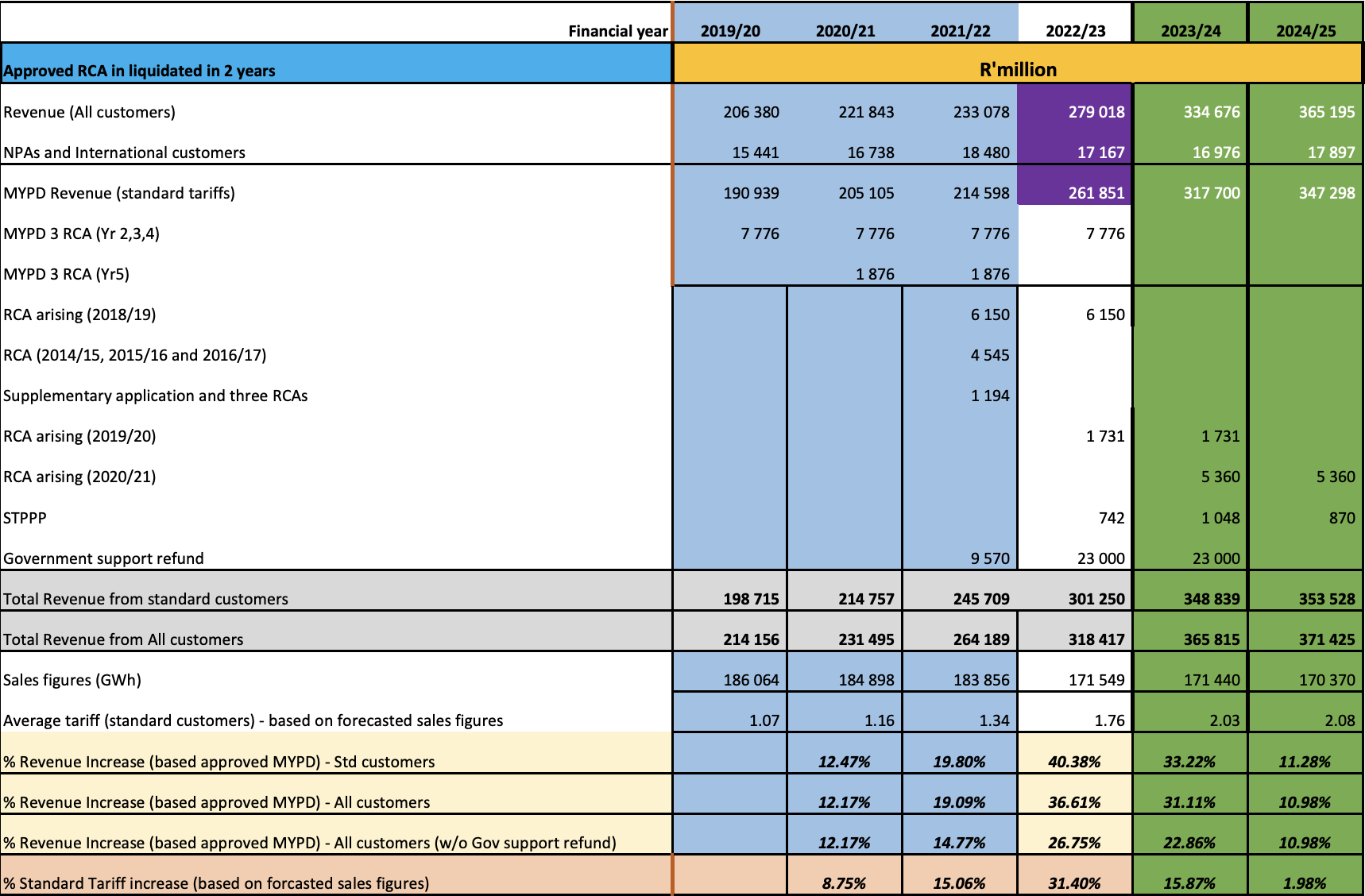Click the 31.40% standard tariff increase cell
The height and width of the screenshot is (896, 1365).
point(1074,883)
